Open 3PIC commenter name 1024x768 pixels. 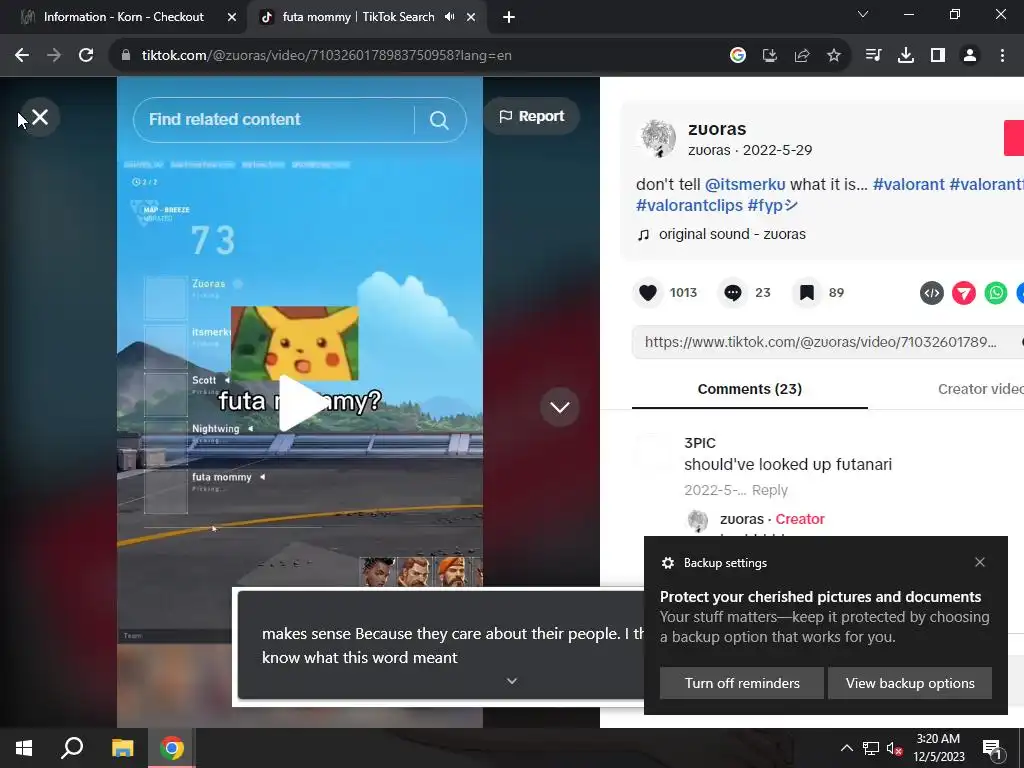pos(699,443)
